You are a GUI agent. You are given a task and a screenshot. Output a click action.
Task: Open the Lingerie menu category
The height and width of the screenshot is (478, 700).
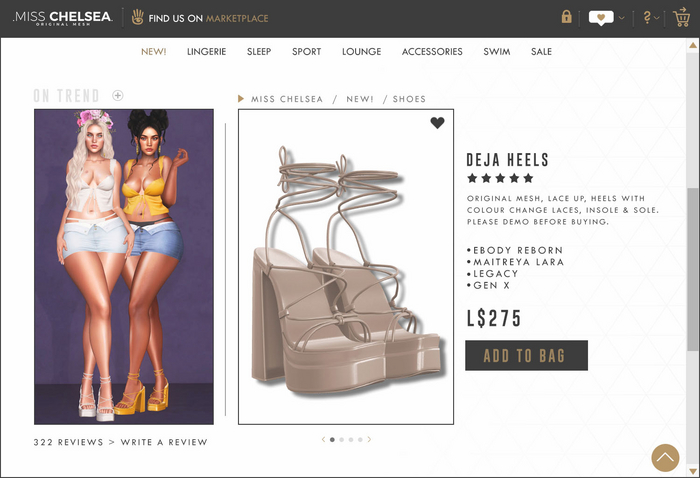(206, 52)
